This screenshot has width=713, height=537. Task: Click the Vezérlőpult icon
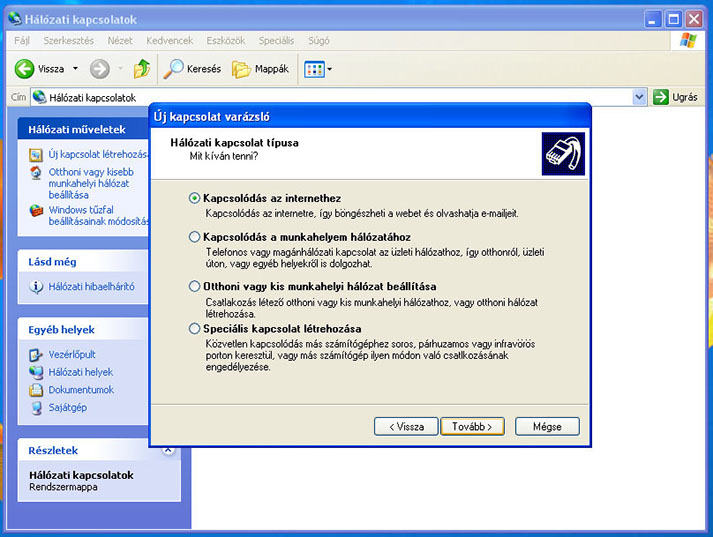(35, 355)
